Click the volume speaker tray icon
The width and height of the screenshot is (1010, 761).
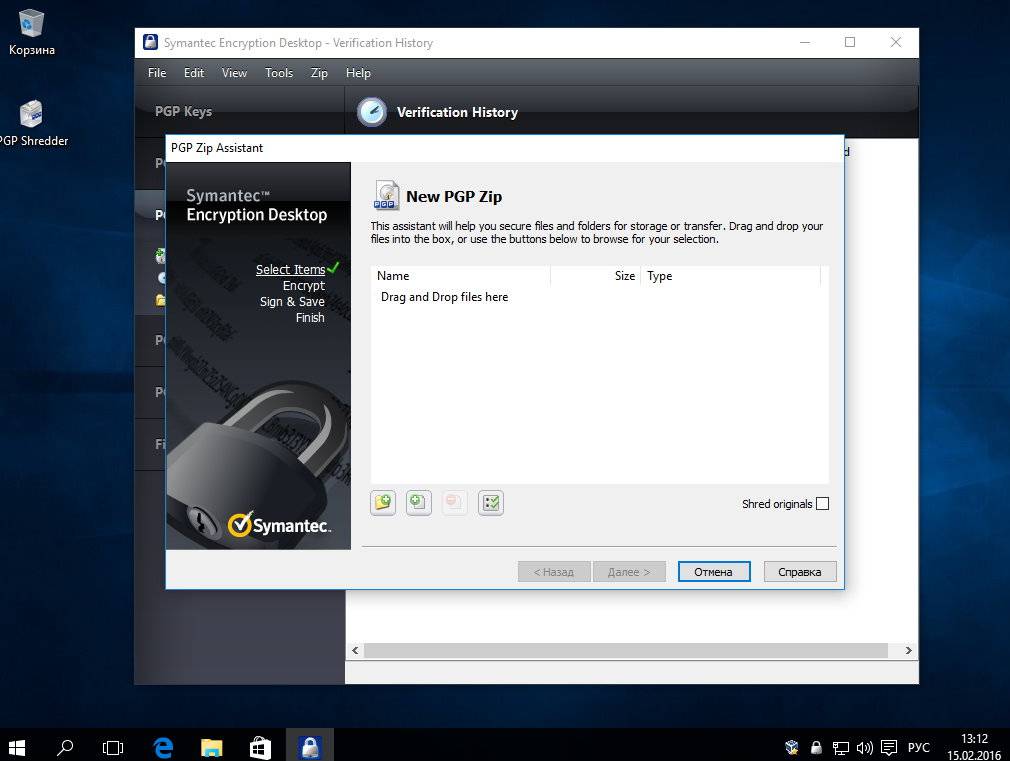[864, 747]
